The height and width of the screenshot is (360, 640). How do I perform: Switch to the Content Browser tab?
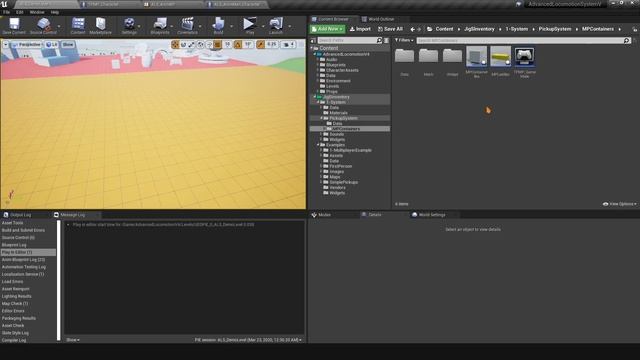point(333,19)
